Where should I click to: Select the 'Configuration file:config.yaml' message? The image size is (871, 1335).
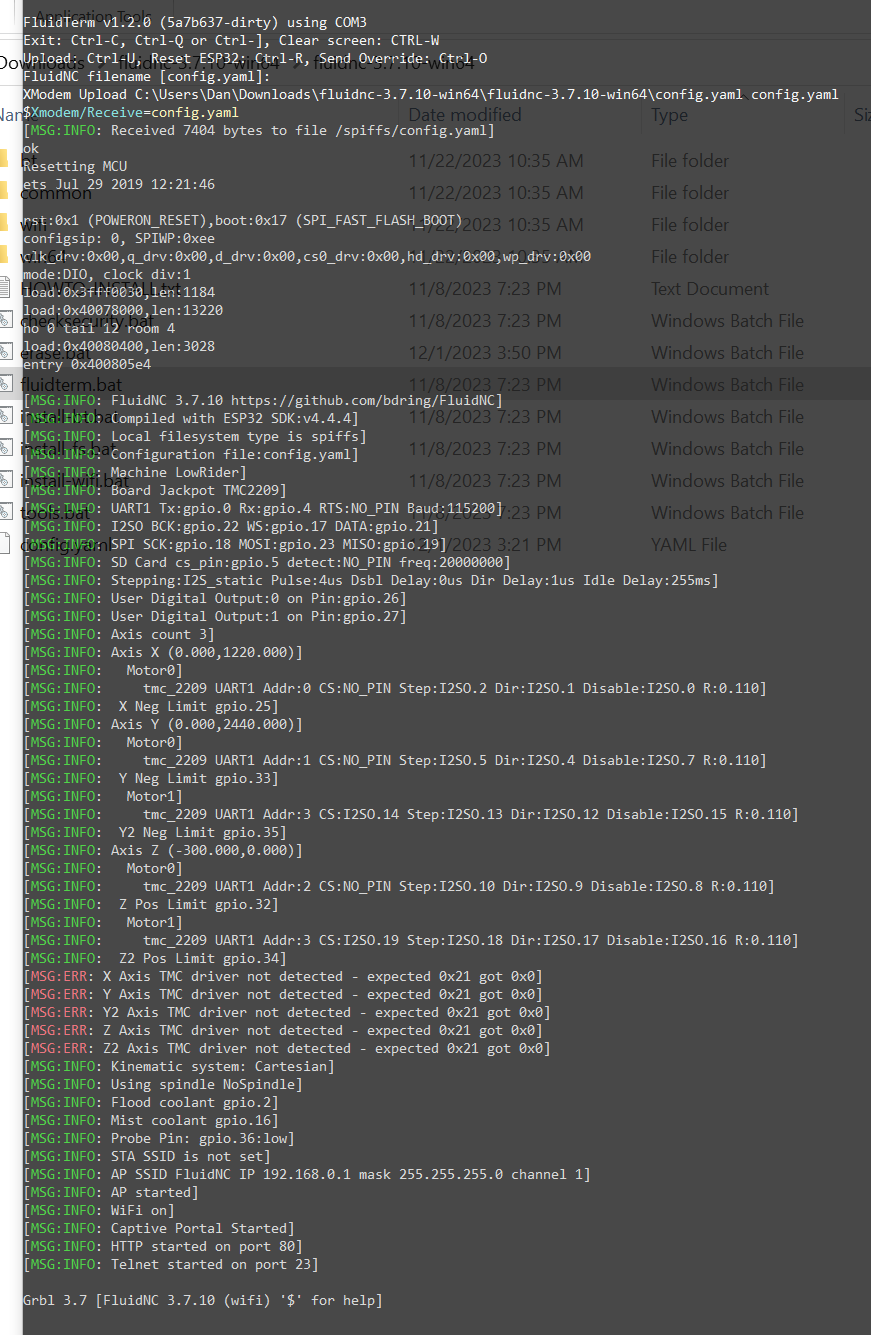191,454
